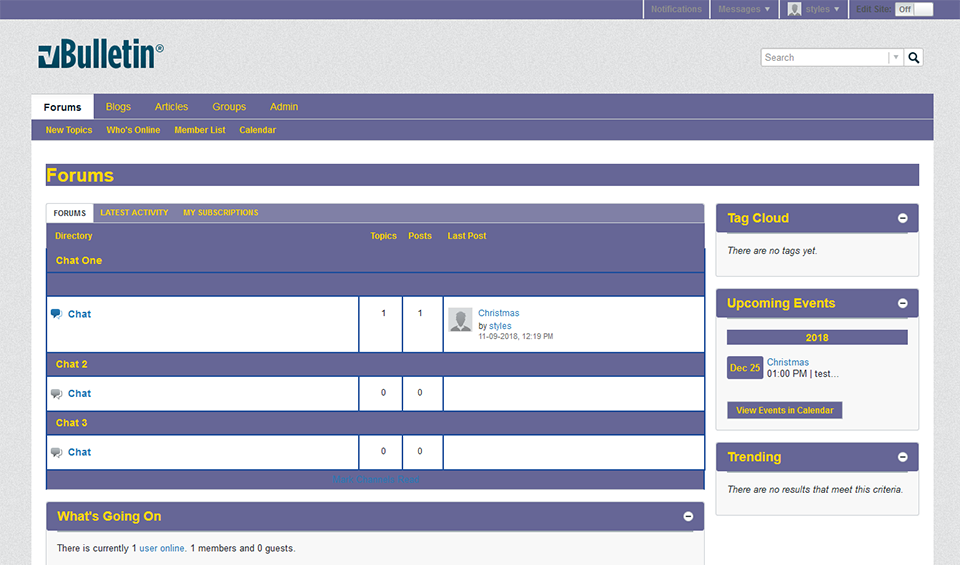Open the styles profile link in last post
This screenshot has height=565, width=960.
(x=500, y=326)
